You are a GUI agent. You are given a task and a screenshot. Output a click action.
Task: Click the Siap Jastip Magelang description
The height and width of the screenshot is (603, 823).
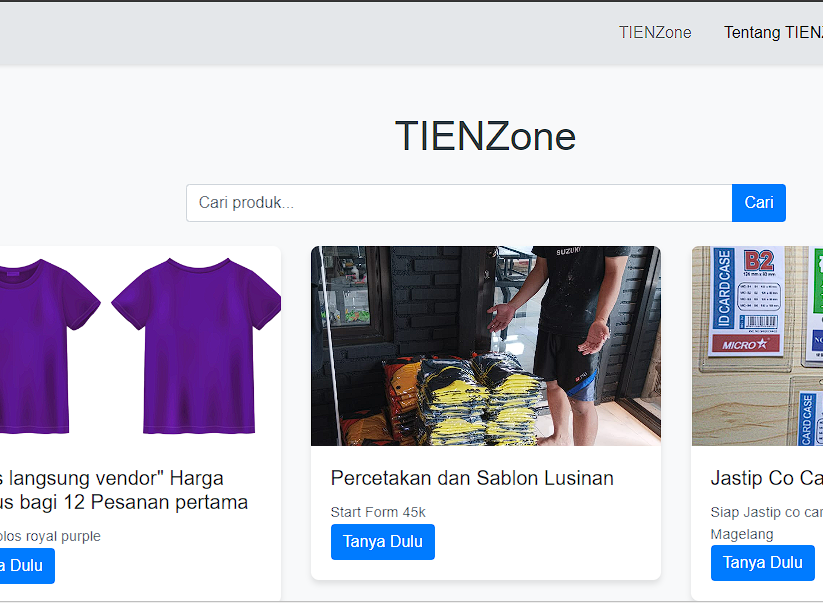click(766, 523)
